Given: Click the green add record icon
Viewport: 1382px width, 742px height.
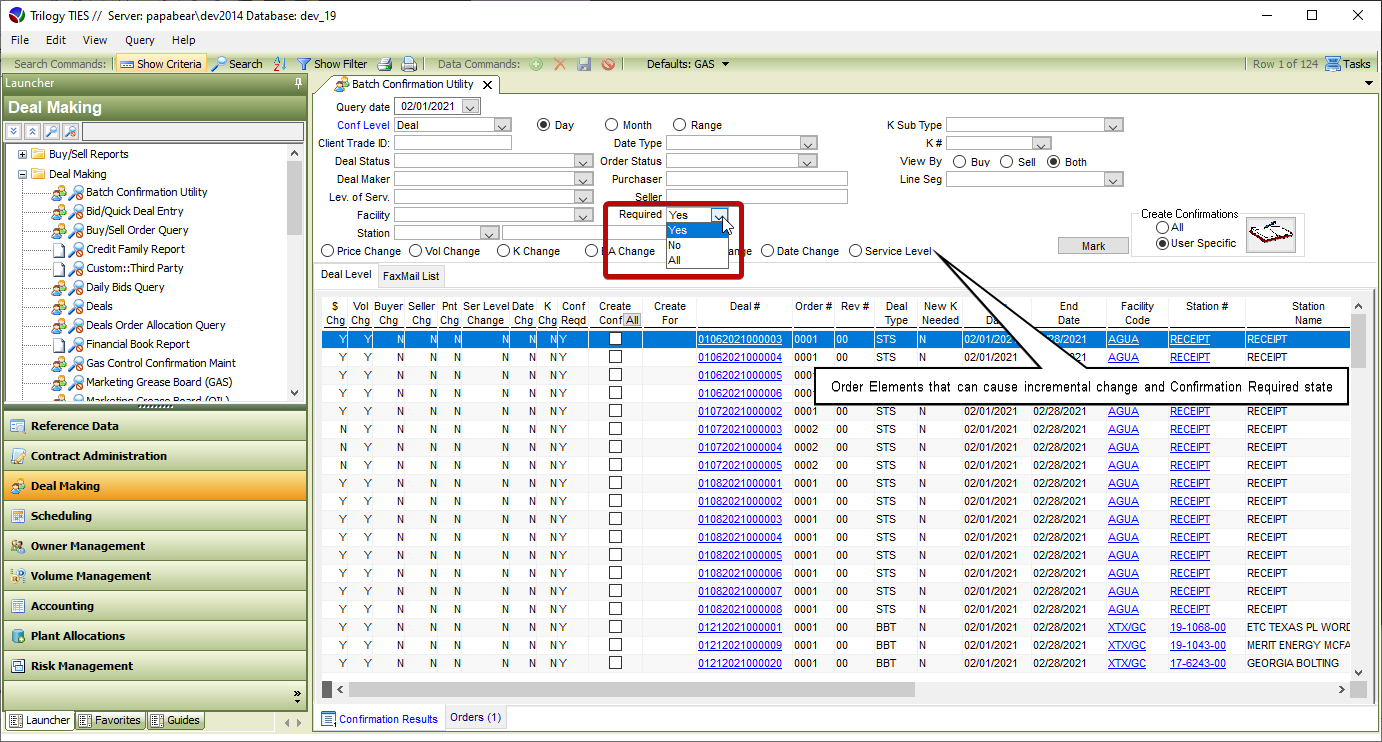Looking at the screenshot, I should pyautogui.click(x=536, y=64).
